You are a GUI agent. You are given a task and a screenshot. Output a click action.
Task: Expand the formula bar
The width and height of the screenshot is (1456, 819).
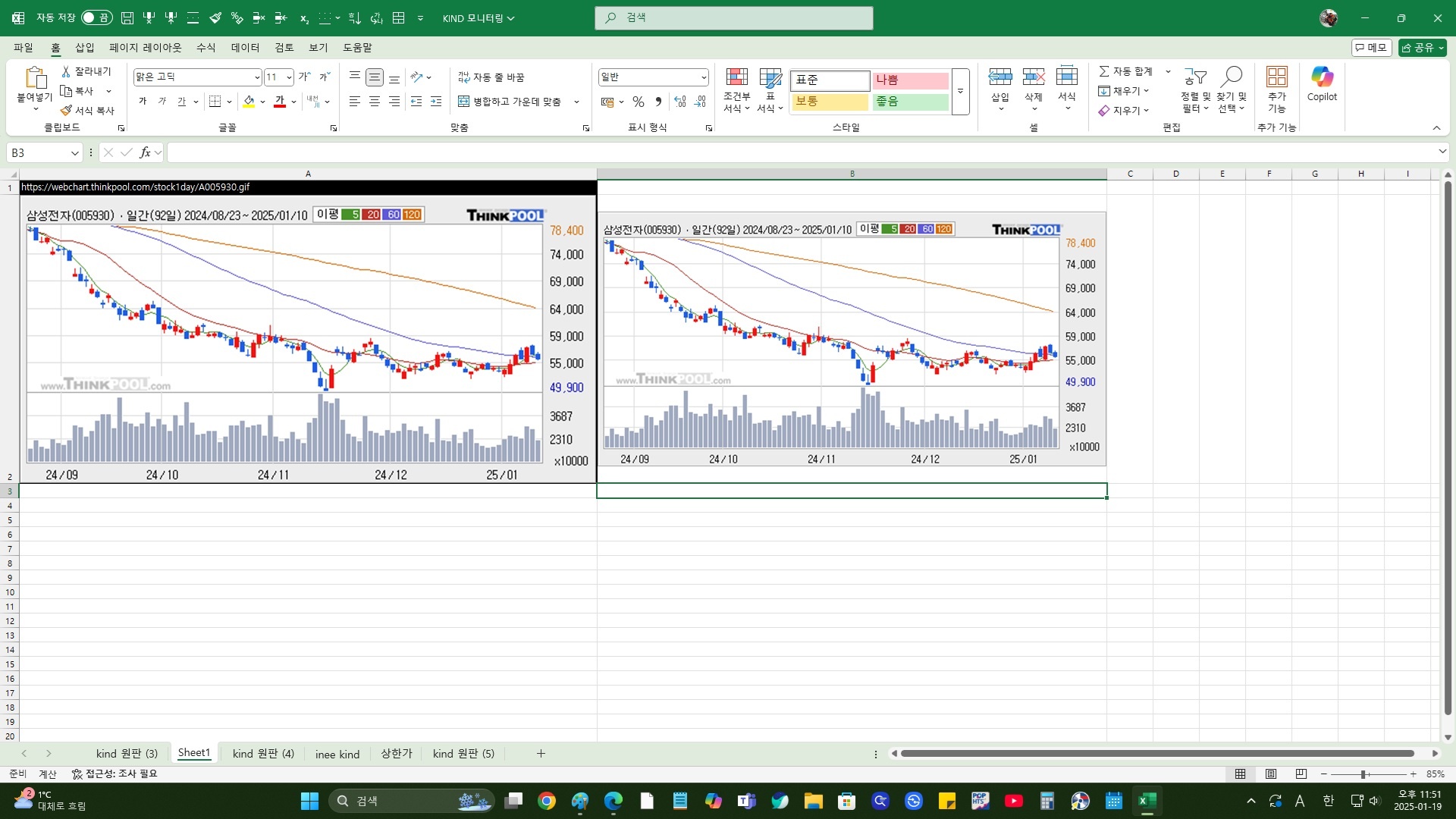pos(1442,152)
